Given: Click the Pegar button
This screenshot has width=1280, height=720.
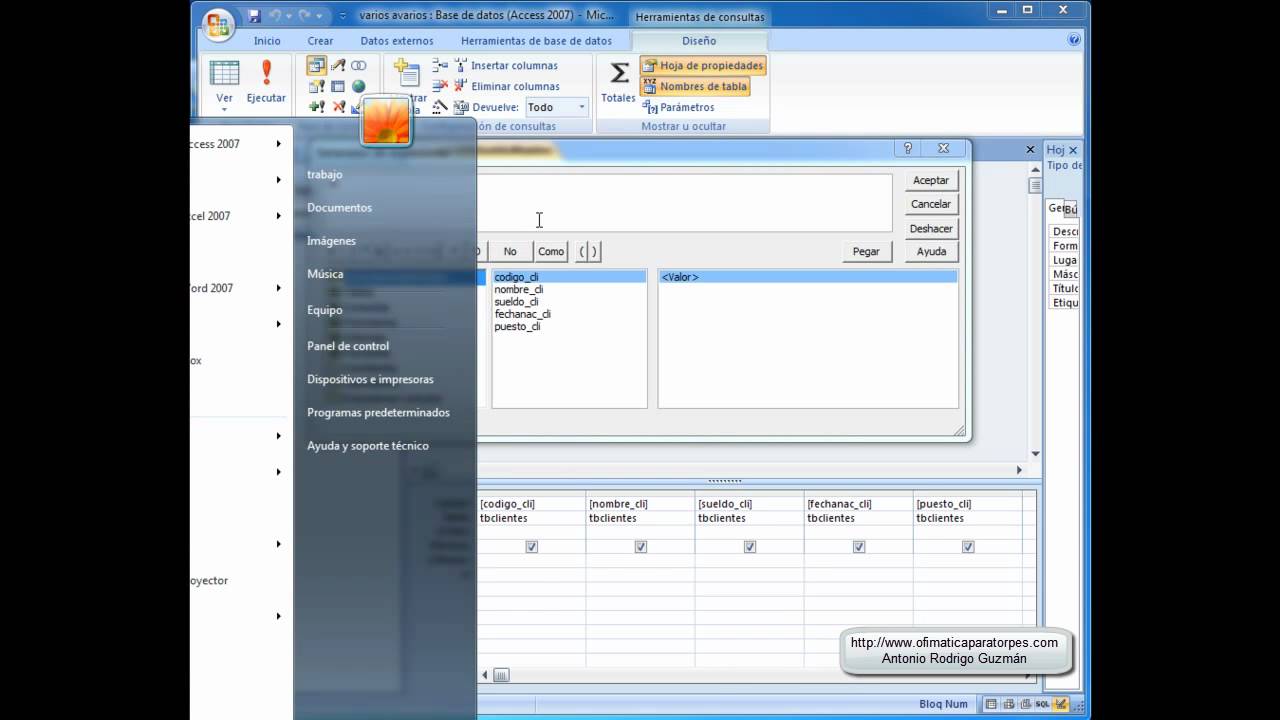Looking at the screenshot, I should pyautogui.click(x=866, y=251).
